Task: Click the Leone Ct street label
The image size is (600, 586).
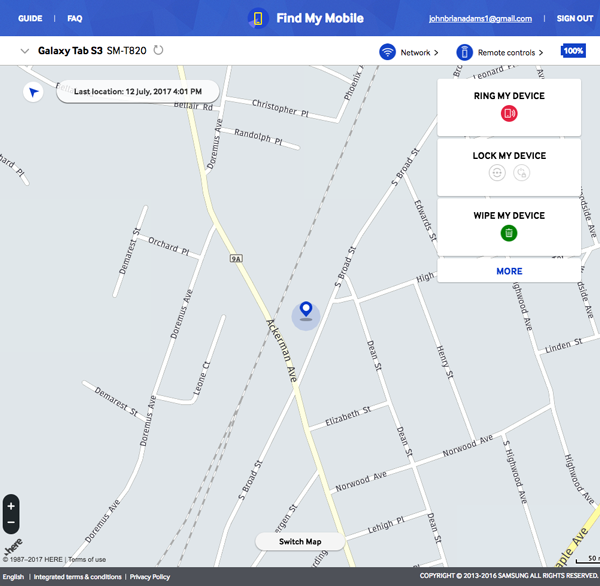Action: pyautogui.click(x=201, y=379)
